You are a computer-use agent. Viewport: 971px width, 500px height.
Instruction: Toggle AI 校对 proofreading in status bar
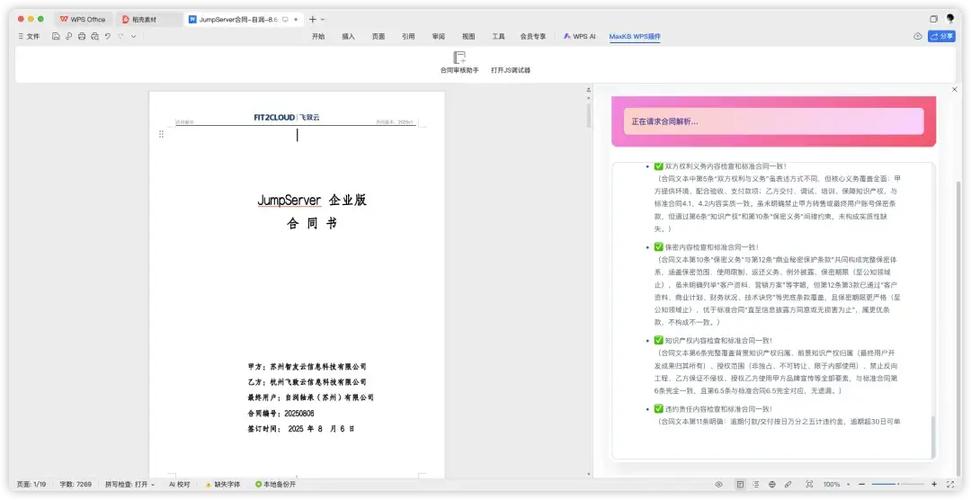[180, 485]
